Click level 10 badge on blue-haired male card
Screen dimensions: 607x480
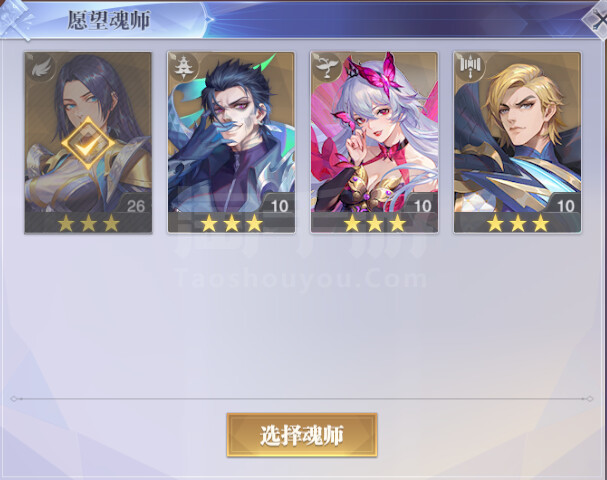coord(279,206)
